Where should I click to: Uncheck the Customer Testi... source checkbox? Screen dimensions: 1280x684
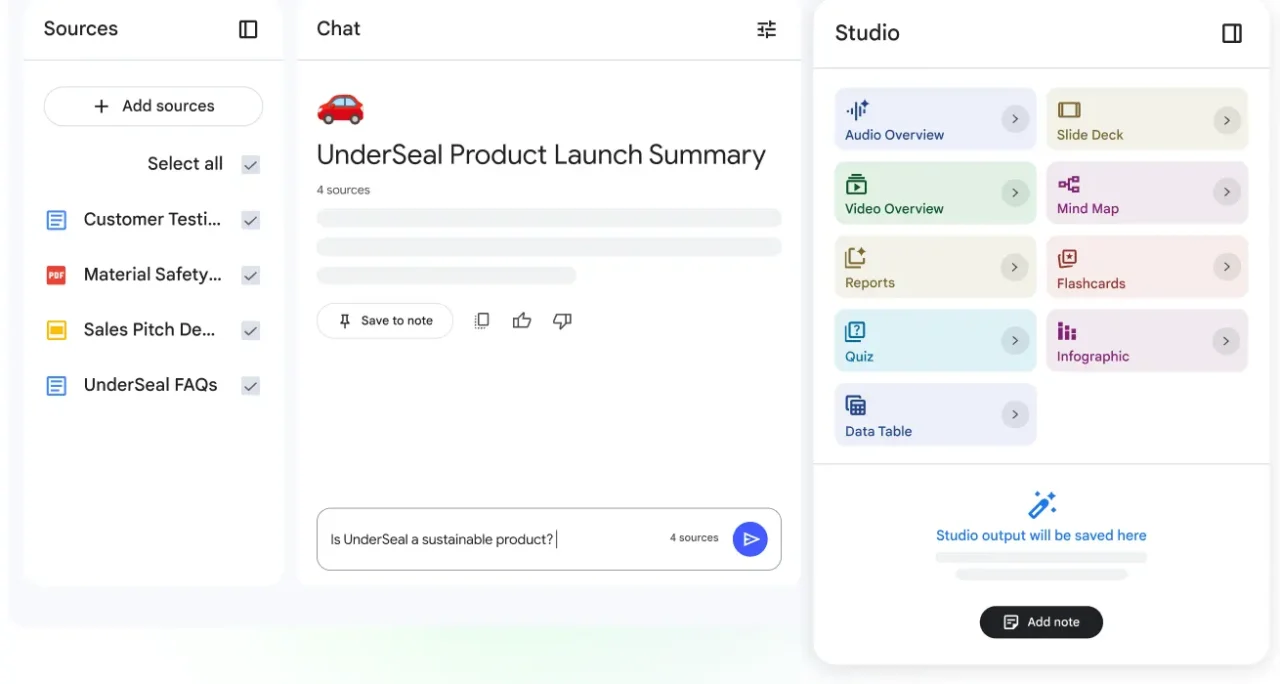point(251,220)
